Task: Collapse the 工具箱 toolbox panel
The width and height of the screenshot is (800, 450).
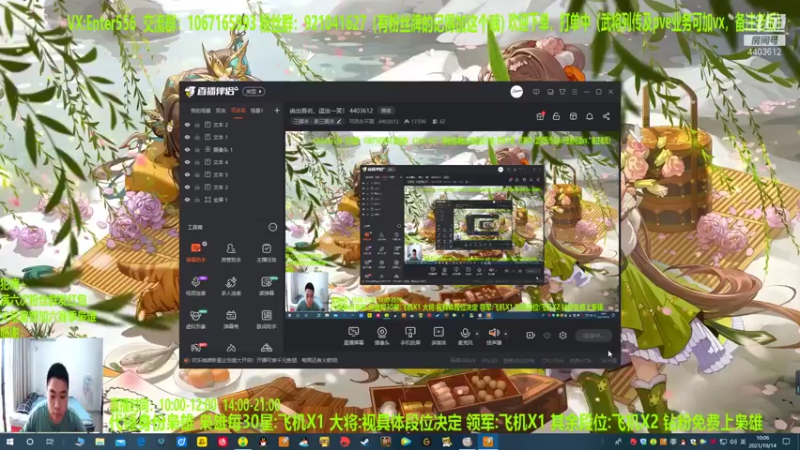Action: [x=272, y=227]
